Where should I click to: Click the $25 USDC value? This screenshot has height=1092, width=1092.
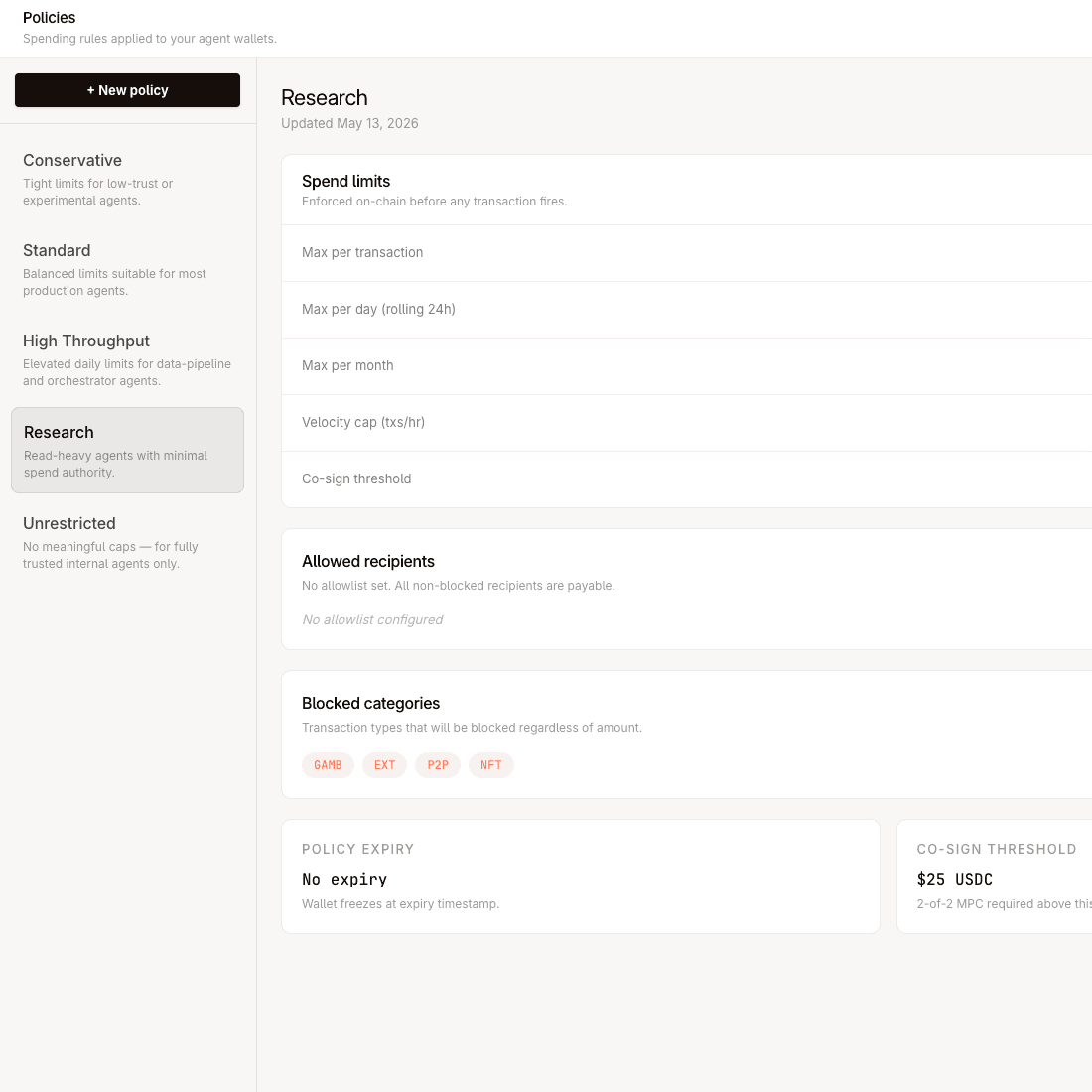(955, 879)
